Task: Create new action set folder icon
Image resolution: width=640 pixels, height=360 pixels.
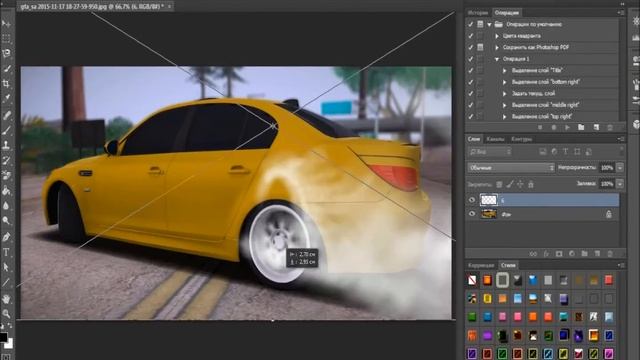Action: 581,128
